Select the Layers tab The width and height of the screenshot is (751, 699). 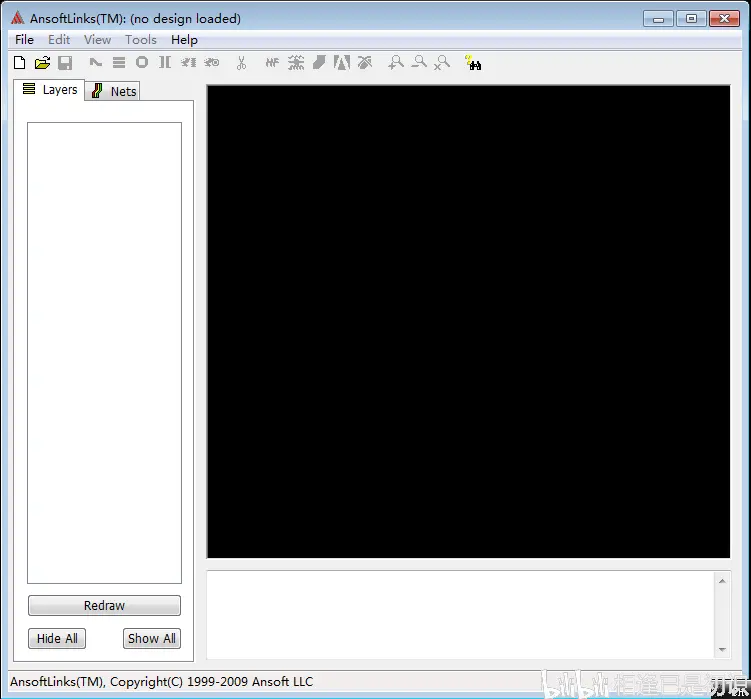(x=49, y=90)
